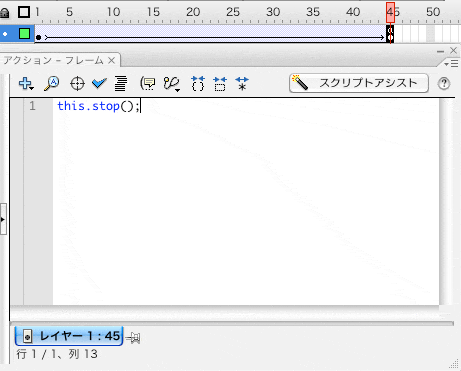
Task: Select the アクション - フレーム tab
Action: coord(53,60)
